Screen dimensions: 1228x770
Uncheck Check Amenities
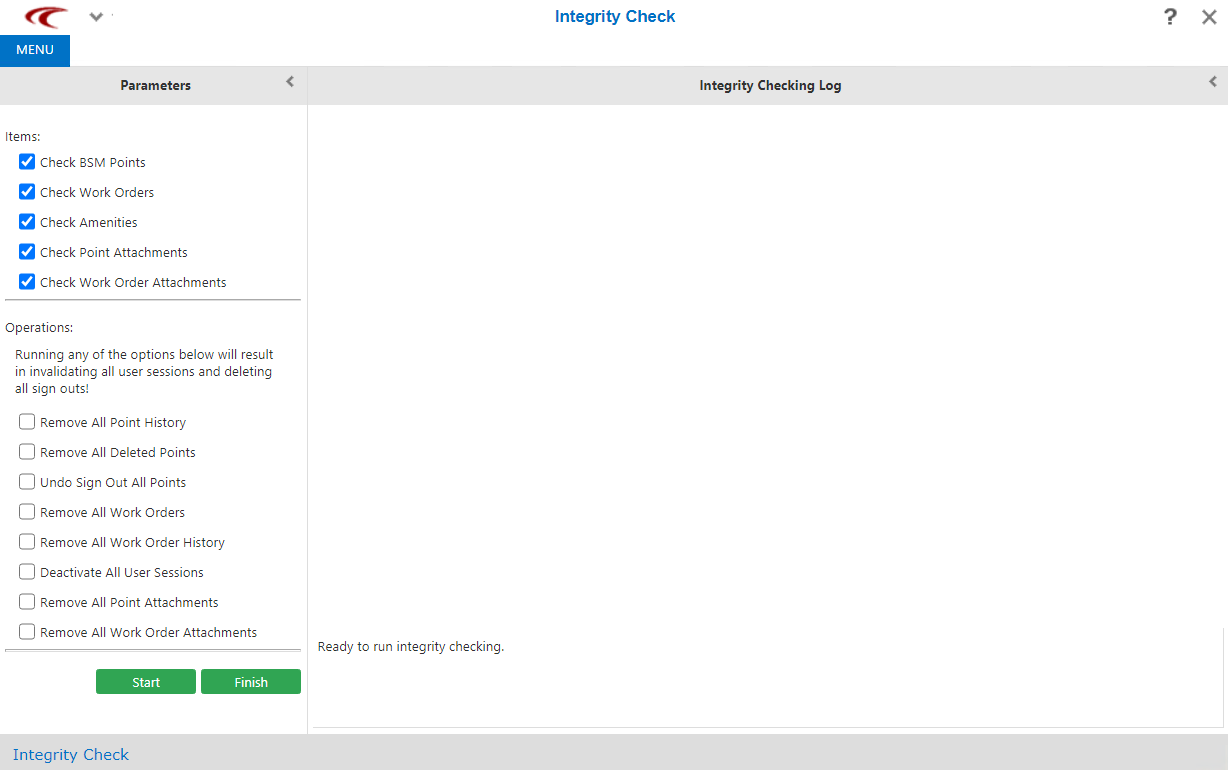coord(26,221)
